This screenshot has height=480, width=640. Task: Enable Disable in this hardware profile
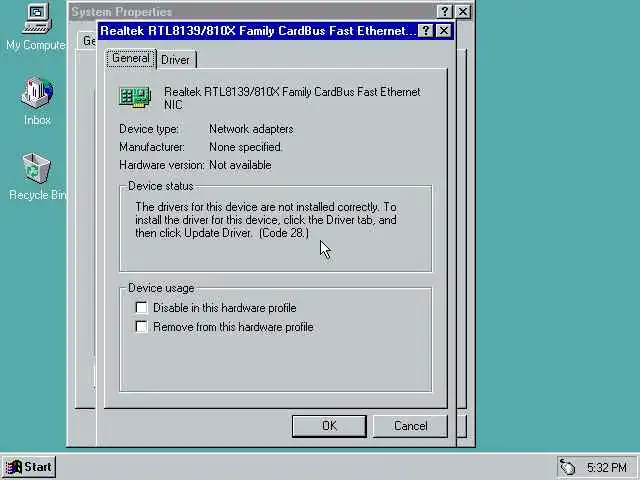point(141,307)
